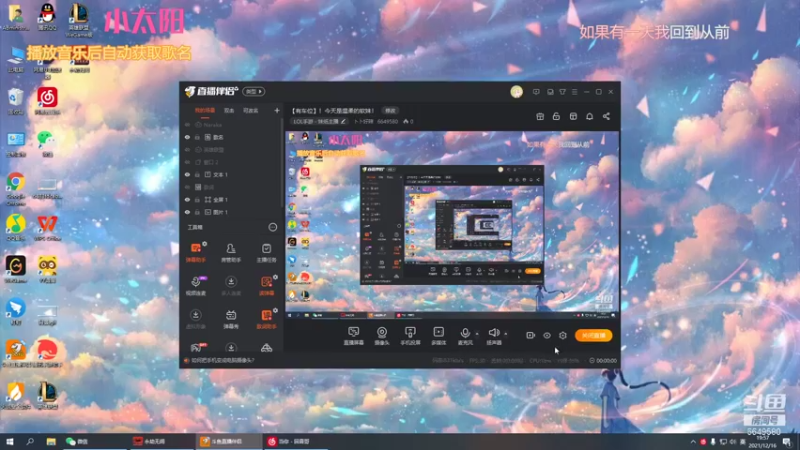Switch to the 我的场景 scene tab

205,111
